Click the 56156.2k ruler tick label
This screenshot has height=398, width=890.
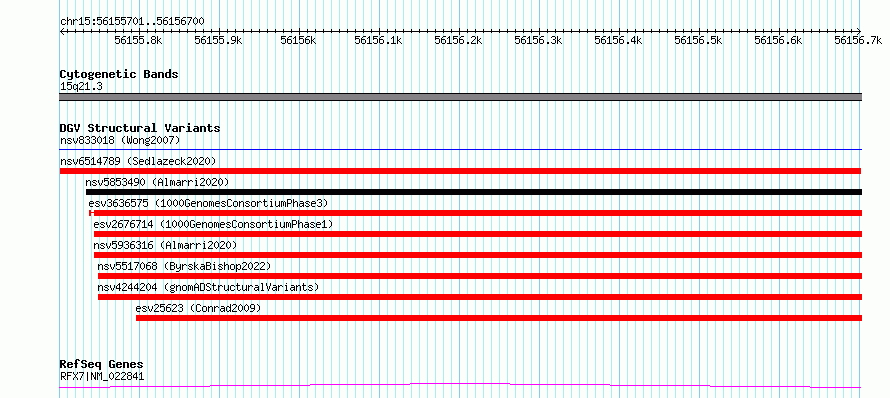click(459, 40)
